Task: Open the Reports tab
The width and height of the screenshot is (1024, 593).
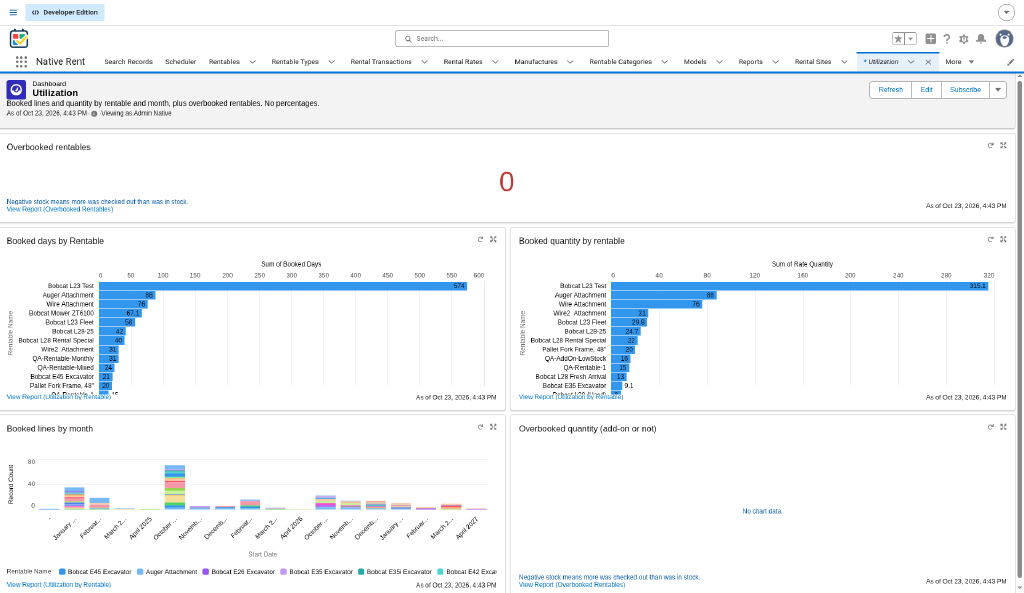Action: click(x=750, y=62)
